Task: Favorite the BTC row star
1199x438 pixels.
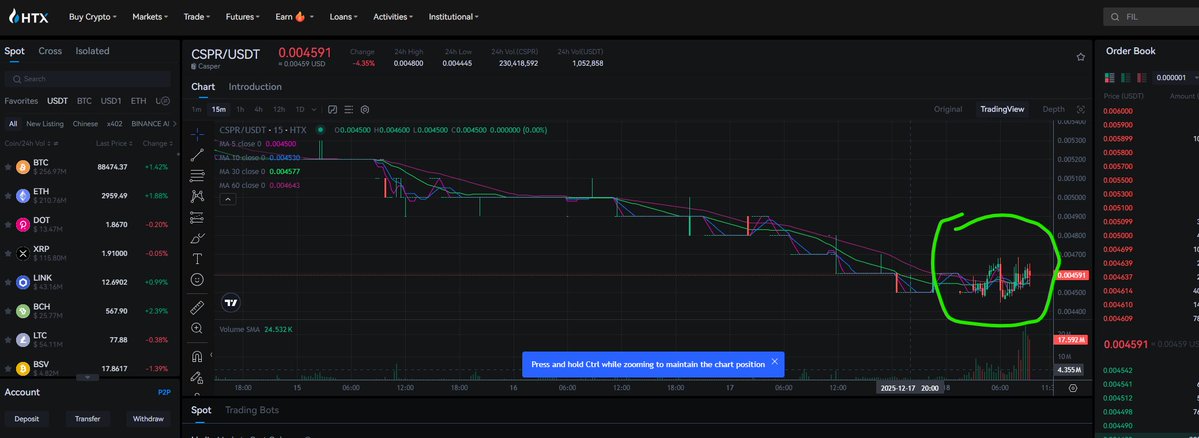Action: (x=8, y=167)
